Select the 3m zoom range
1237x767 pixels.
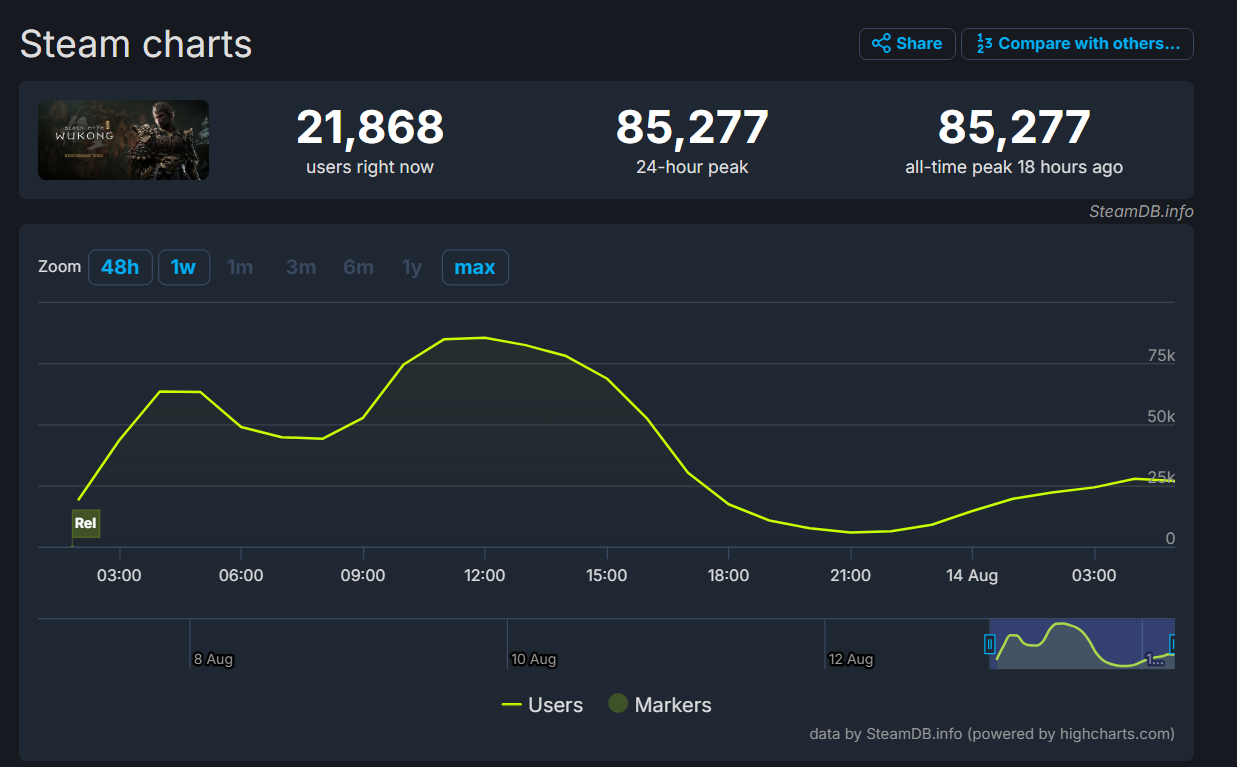(301, 267)
